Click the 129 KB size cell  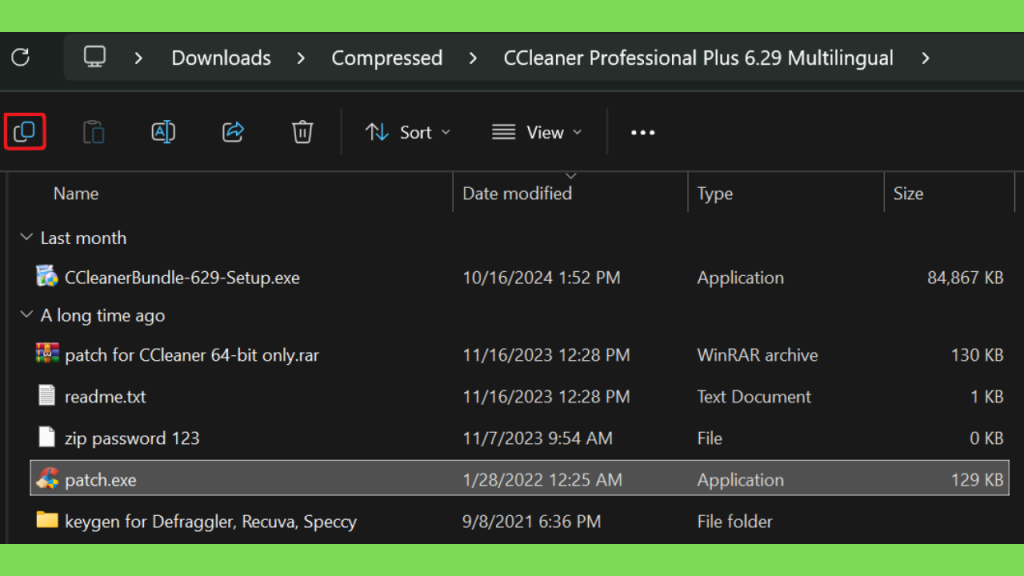click(x=977, y=480)
